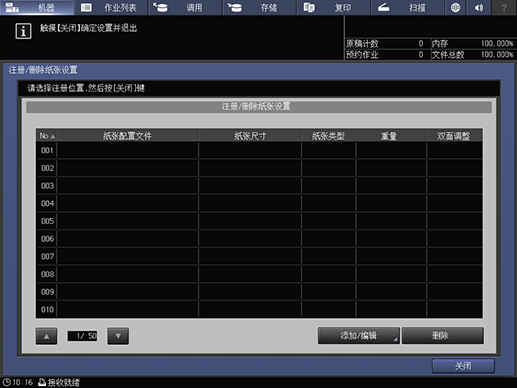Click the 纸张类型 column header
The height and width of the screenshot is (388, 517).
328,136
